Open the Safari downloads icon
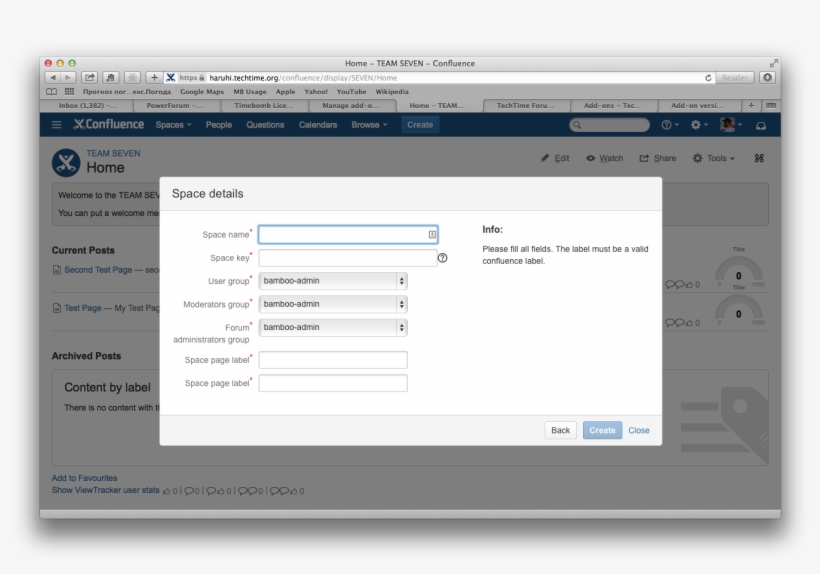Image resolution: width=820 pixels, height=574 pixels. tap(768, 77)
